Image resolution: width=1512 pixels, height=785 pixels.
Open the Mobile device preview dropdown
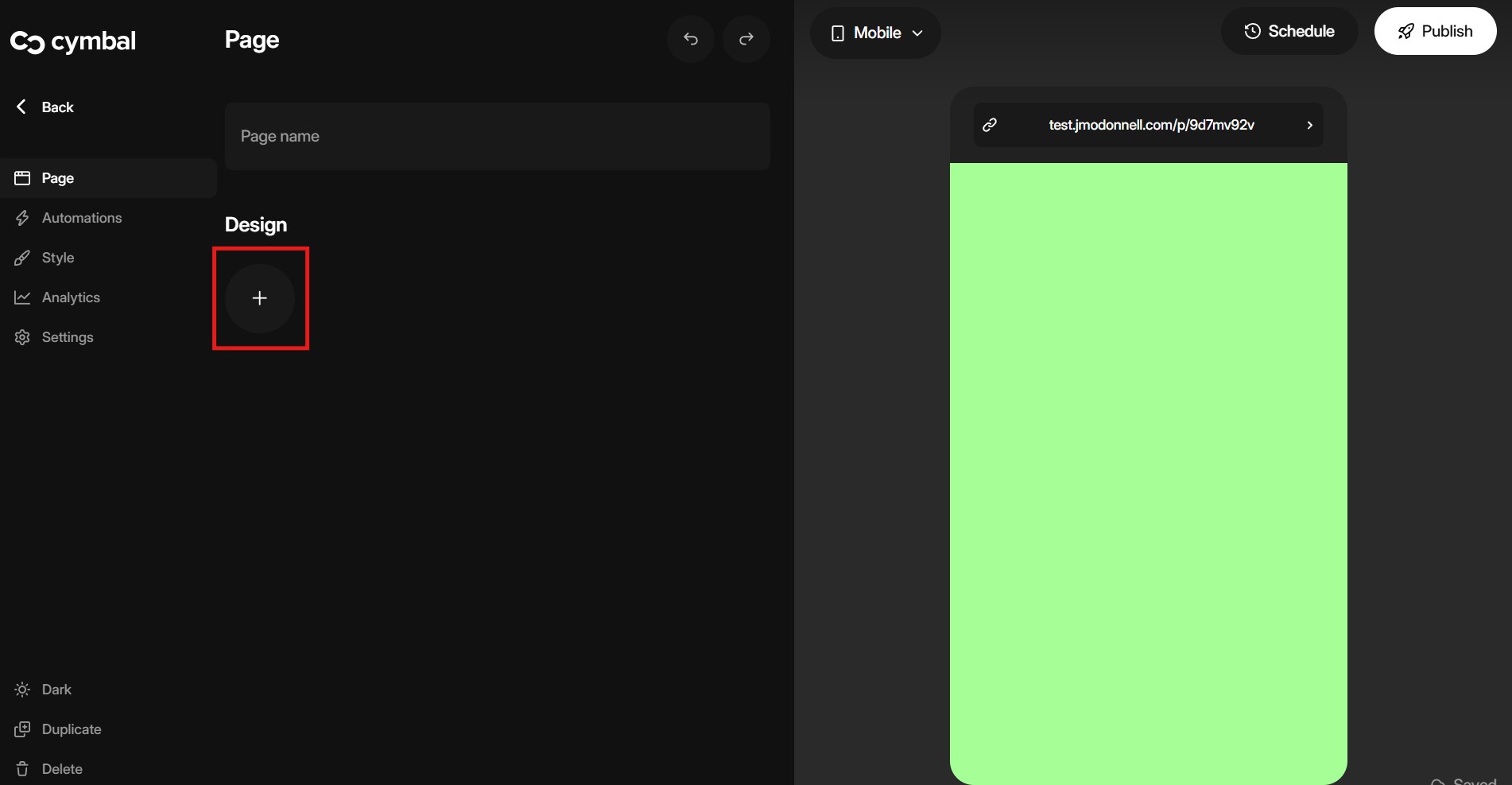875,33
